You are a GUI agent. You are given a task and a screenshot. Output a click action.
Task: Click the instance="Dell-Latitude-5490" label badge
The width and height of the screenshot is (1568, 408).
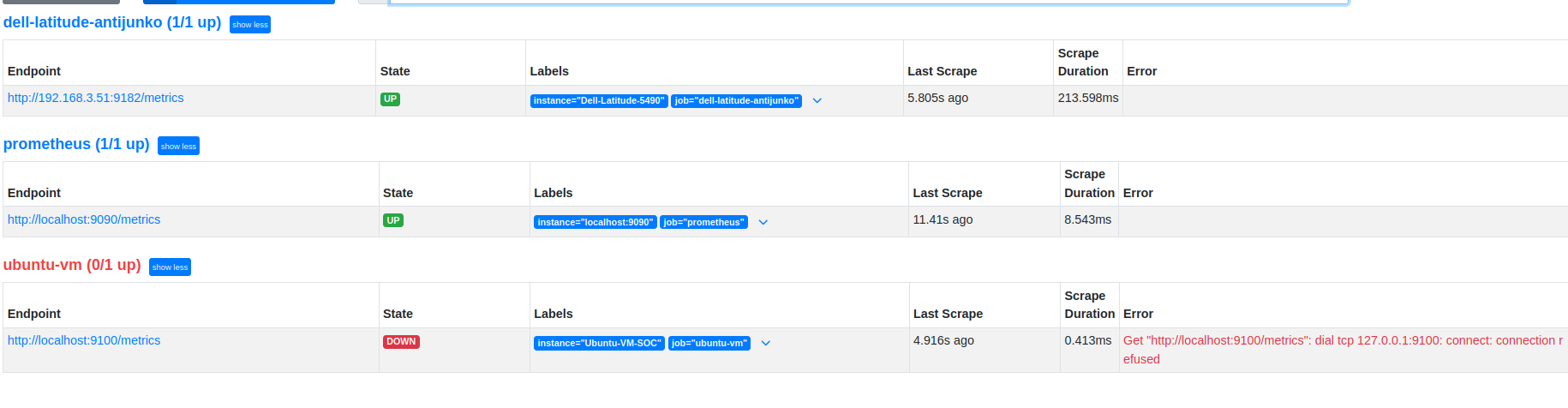pos(598,101)
